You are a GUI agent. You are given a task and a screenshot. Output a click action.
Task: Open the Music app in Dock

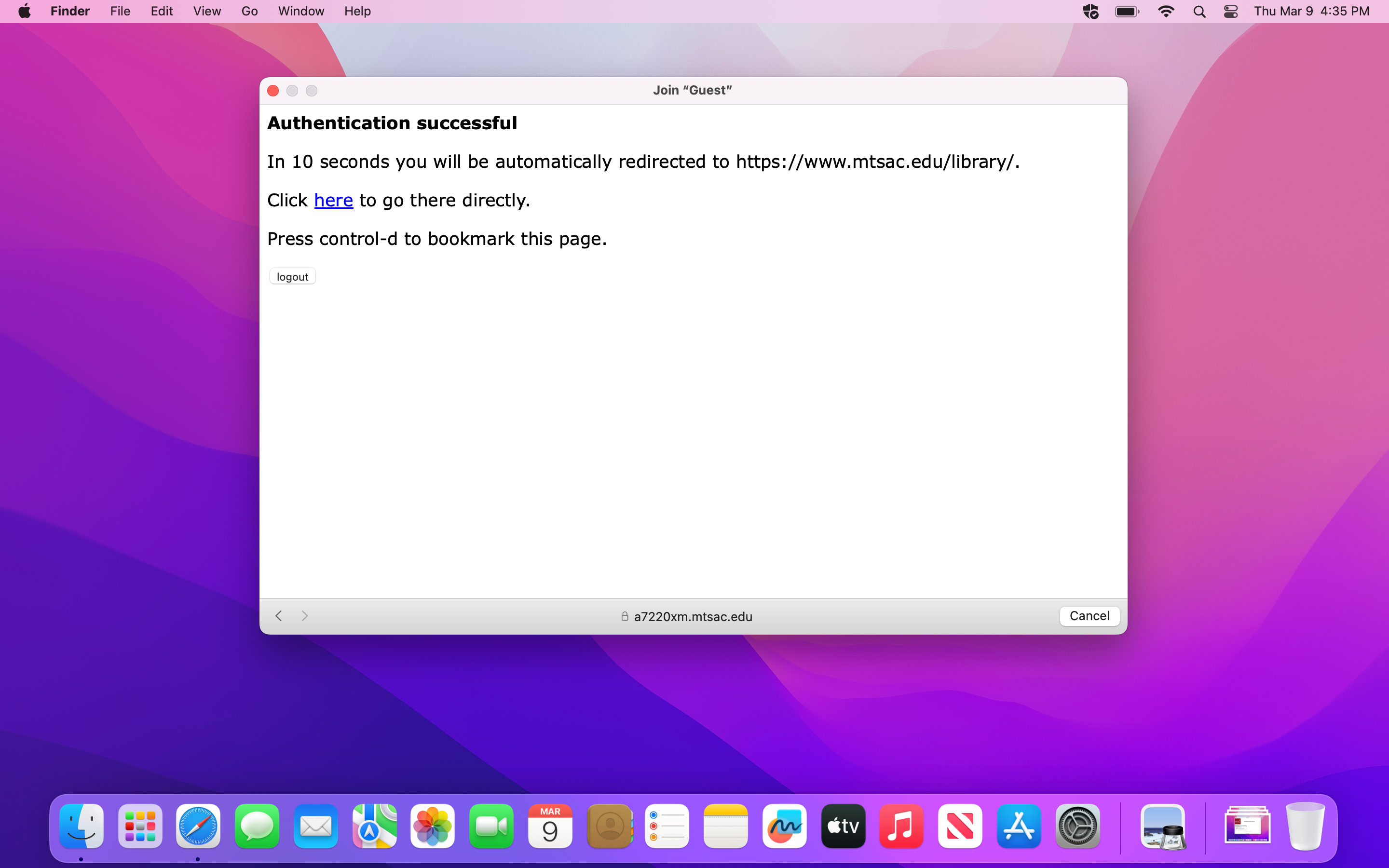pyautogui.click(x=901, y=827)
